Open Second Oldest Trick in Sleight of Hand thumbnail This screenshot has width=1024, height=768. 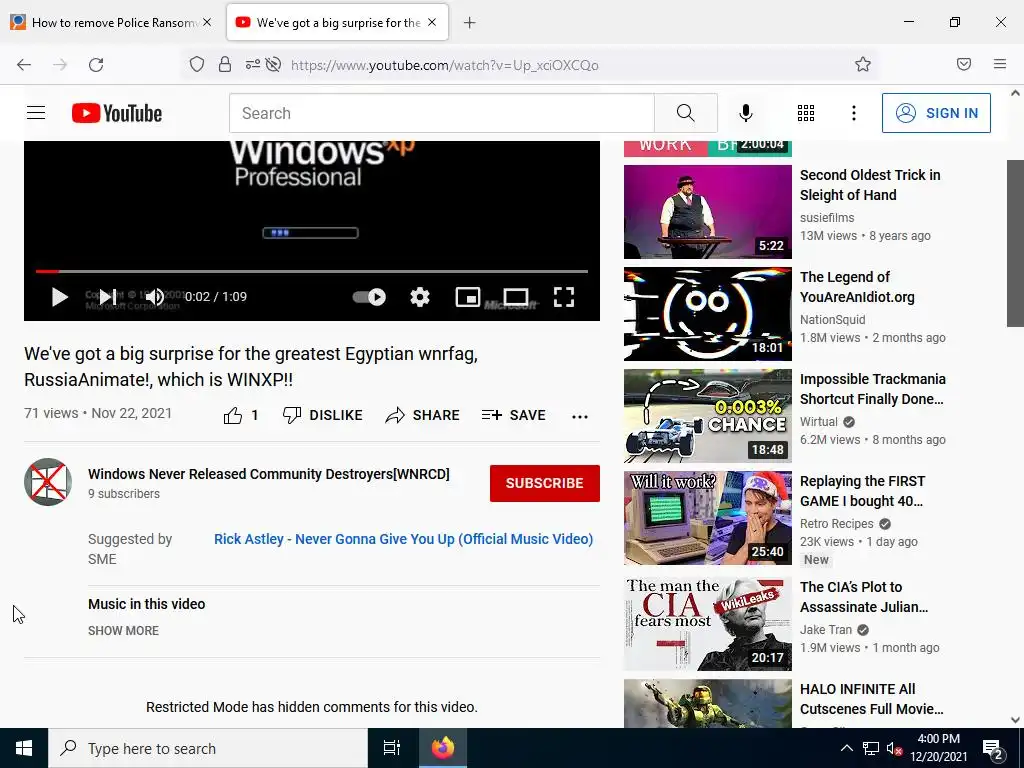pos(707,212)
